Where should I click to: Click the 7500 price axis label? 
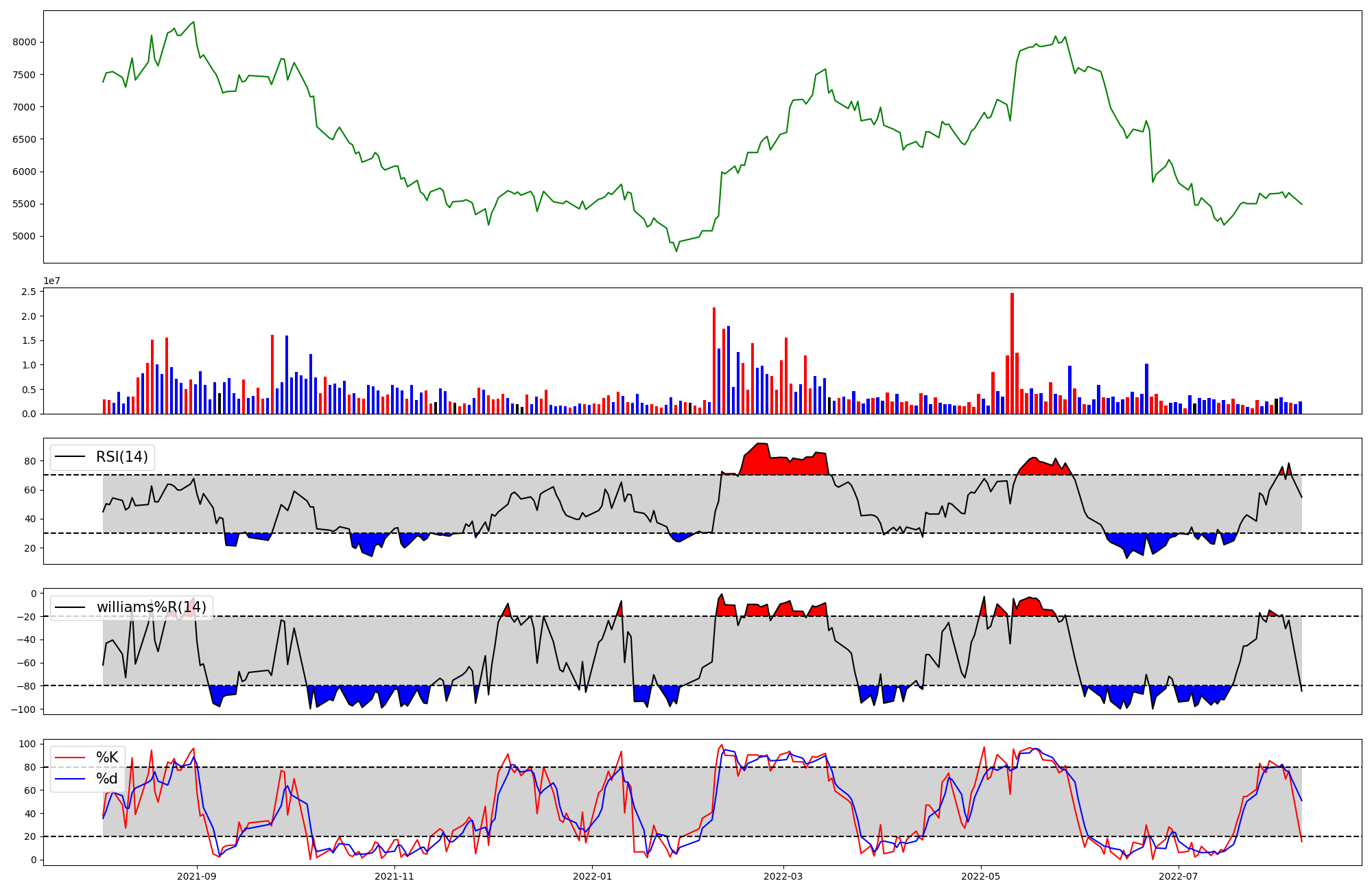click(24, 75)
